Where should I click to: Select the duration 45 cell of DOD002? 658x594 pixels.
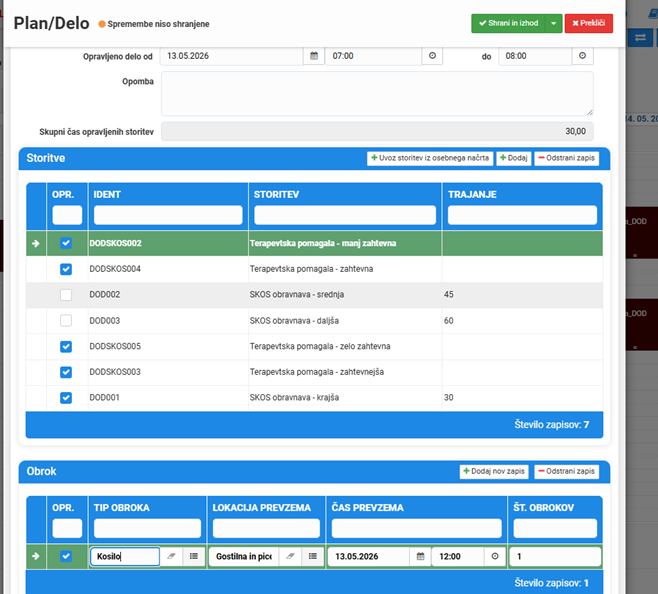[x=522, y=295]
